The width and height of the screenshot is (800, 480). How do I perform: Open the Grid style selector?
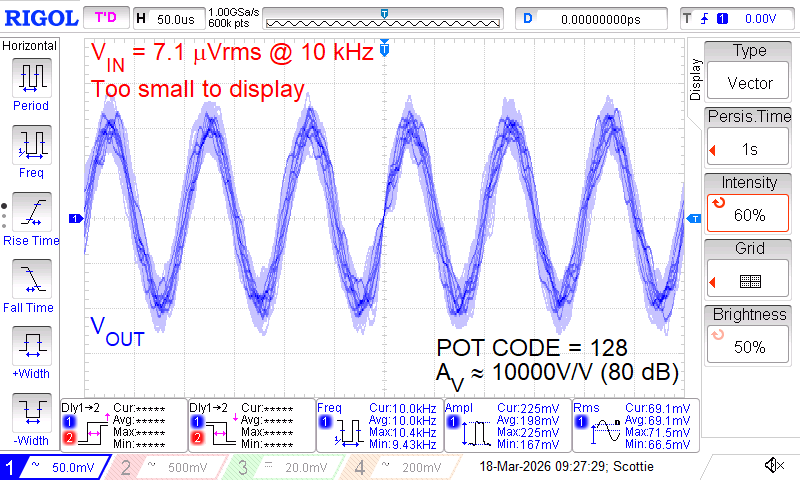[x=750, y=267]
